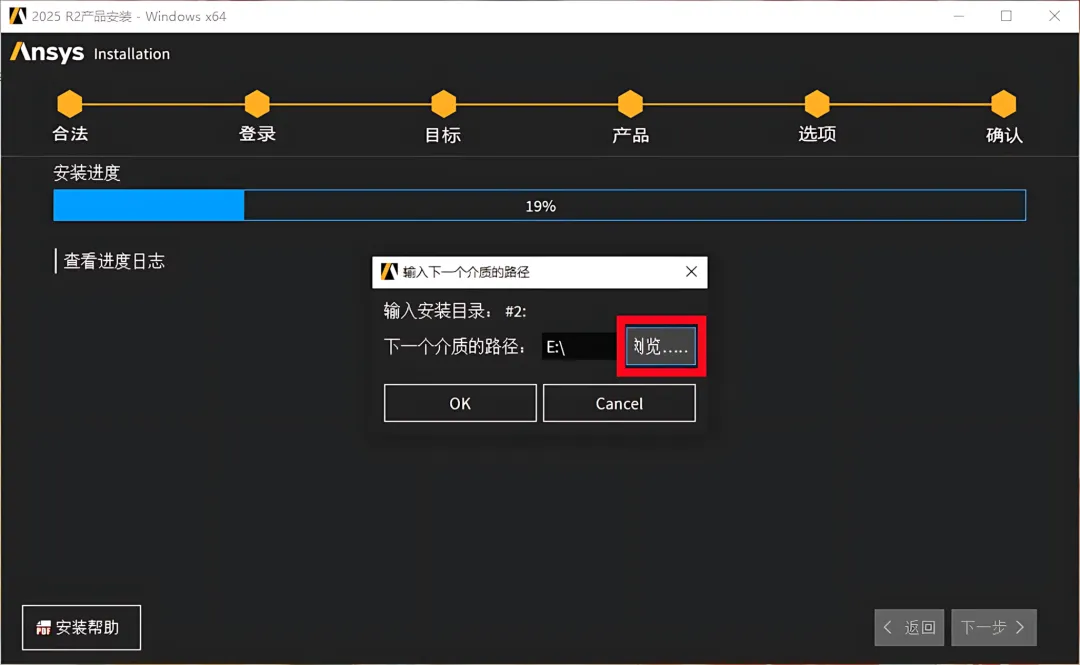This screenshot has height=665, width=1080.
Task: Click the 产品 step hexagon
Action: coord(630,104)
